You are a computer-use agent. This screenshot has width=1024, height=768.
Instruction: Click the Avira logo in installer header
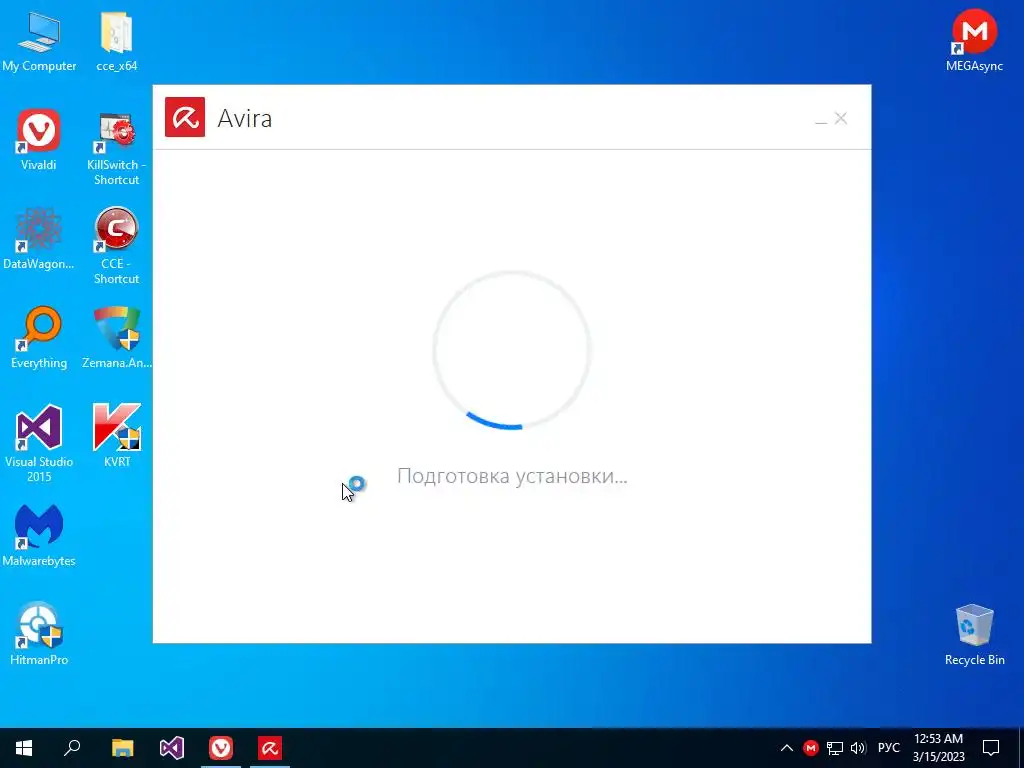click(185, 118)
